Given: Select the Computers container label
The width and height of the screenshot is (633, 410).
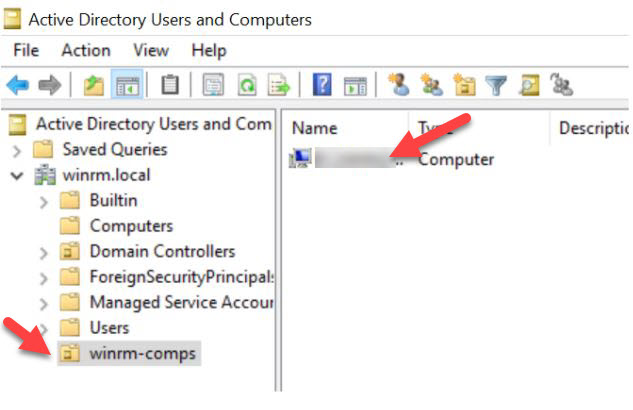Looking at the screenshot, I should click(x=131, y=226).
